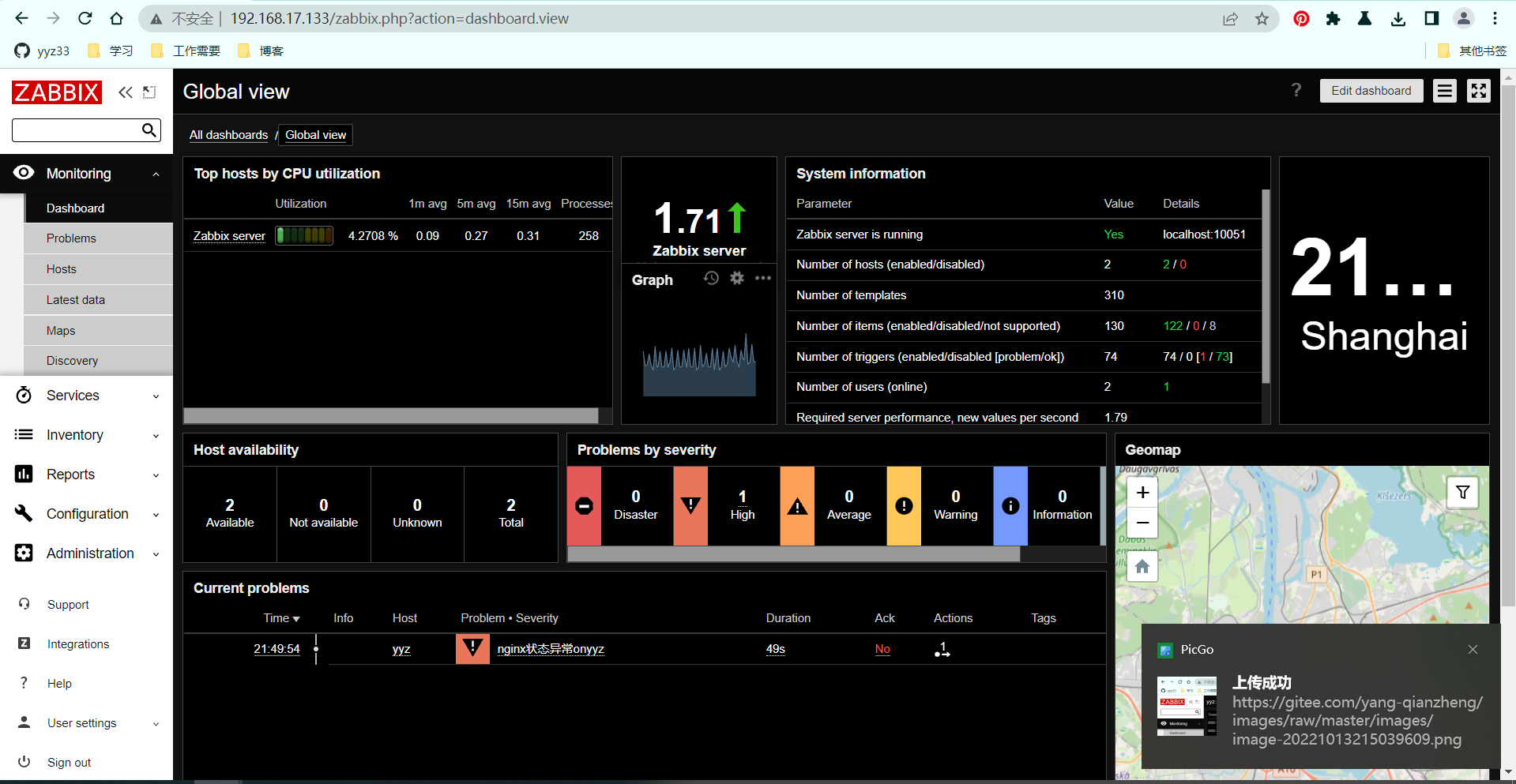Screen dimensions: 1516x784
Task: Expand the Services menu section
Action: [x=156, y=396]
